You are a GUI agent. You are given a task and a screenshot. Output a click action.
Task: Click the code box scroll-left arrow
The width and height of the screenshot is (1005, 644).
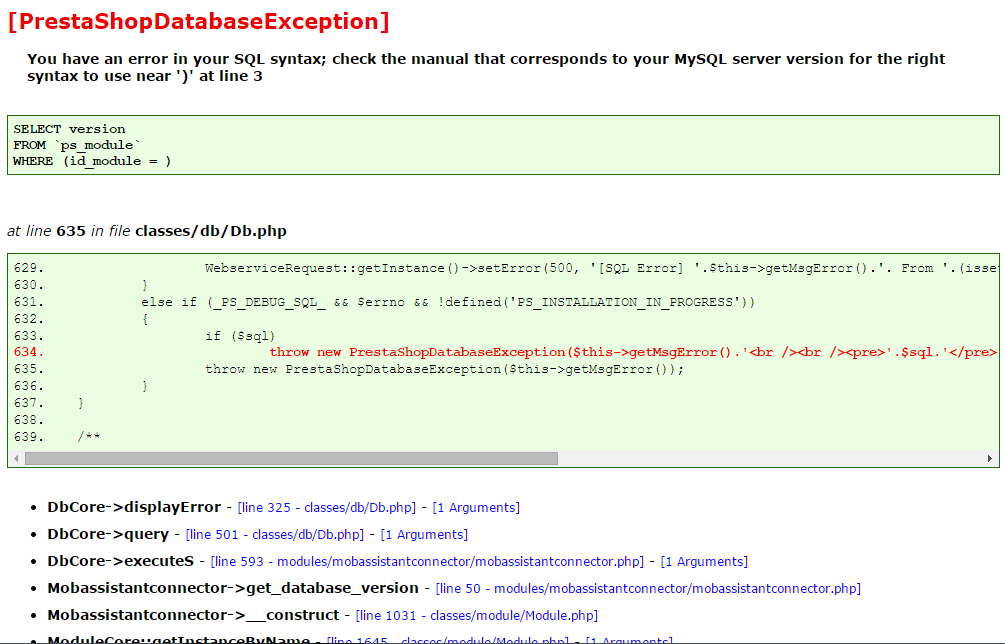pyautogui.click(x=16, y=458)
